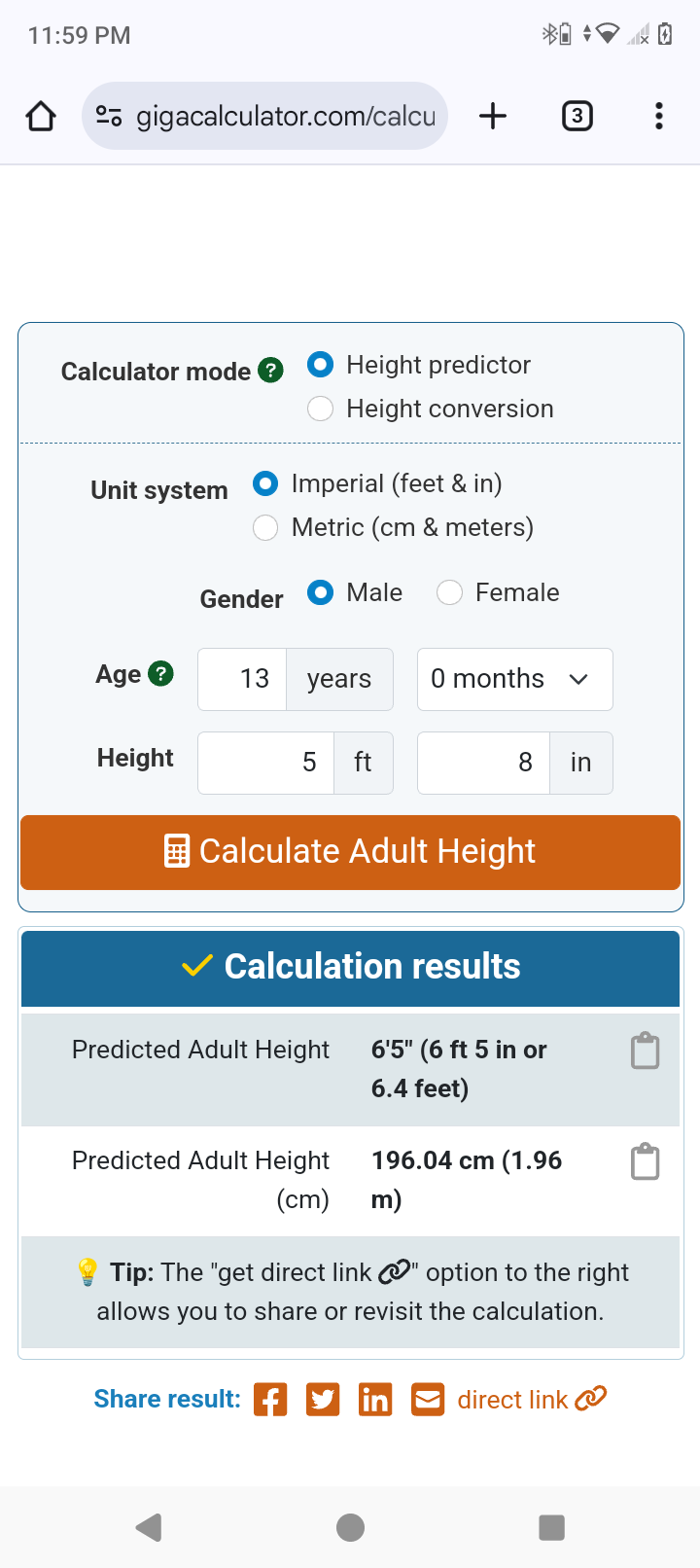Open a new tab with plus icon
This screenshot has height=1568, width=700.
[x=493, y=117]
